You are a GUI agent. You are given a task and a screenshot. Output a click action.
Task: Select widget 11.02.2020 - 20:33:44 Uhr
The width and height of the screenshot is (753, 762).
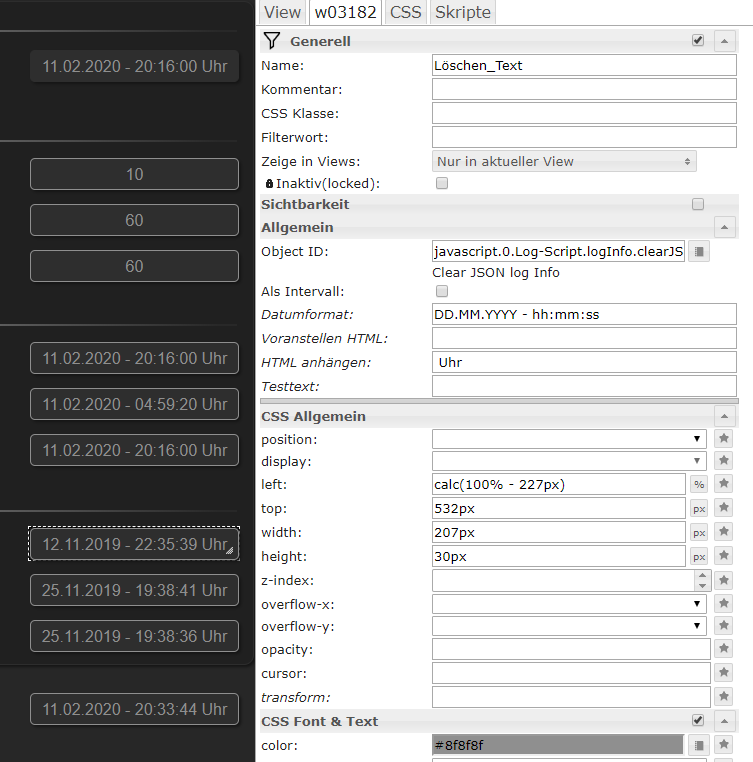134,709
